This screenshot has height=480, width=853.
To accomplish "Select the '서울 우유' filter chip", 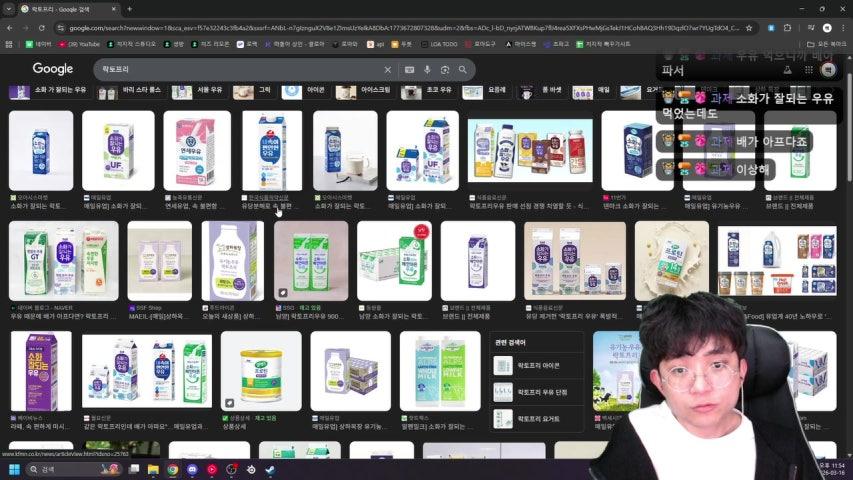I will click(x=197, y=91).
